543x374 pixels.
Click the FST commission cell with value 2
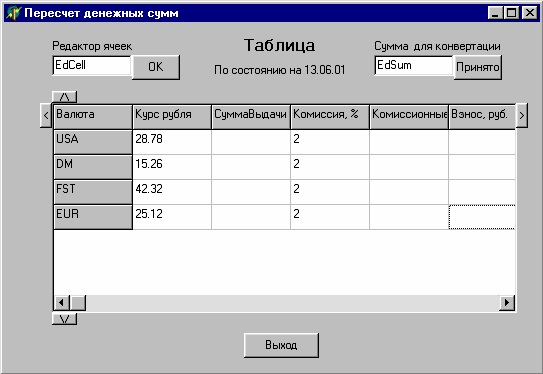(330, 192)
